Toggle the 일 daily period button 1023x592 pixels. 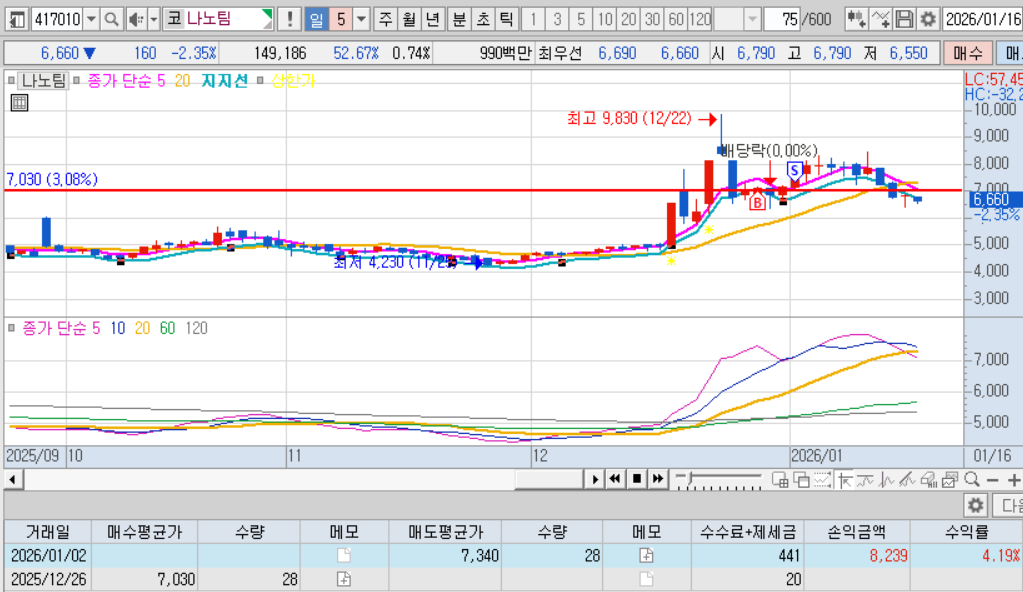tap(316, 20)
